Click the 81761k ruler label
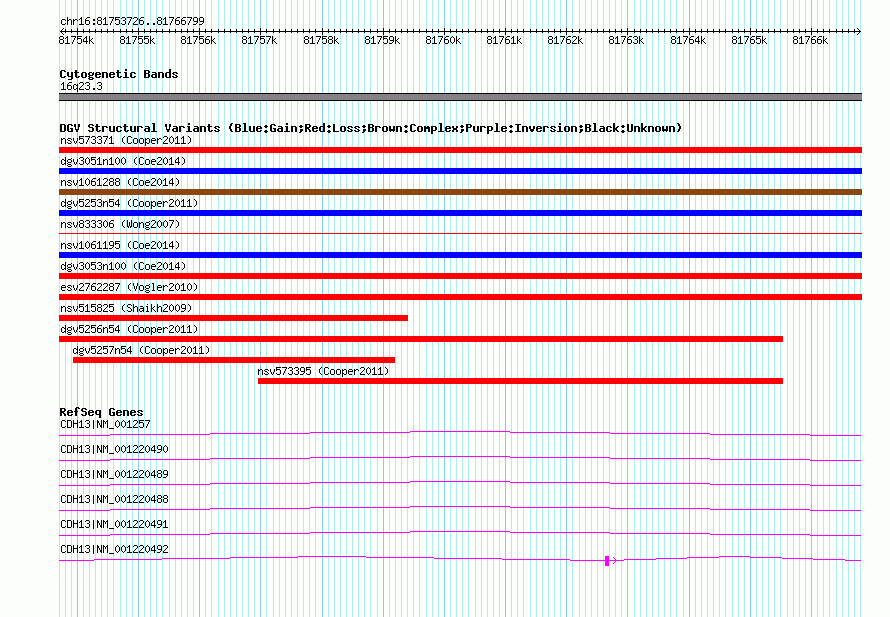This screenshot has width=890, height=617. 504,40
